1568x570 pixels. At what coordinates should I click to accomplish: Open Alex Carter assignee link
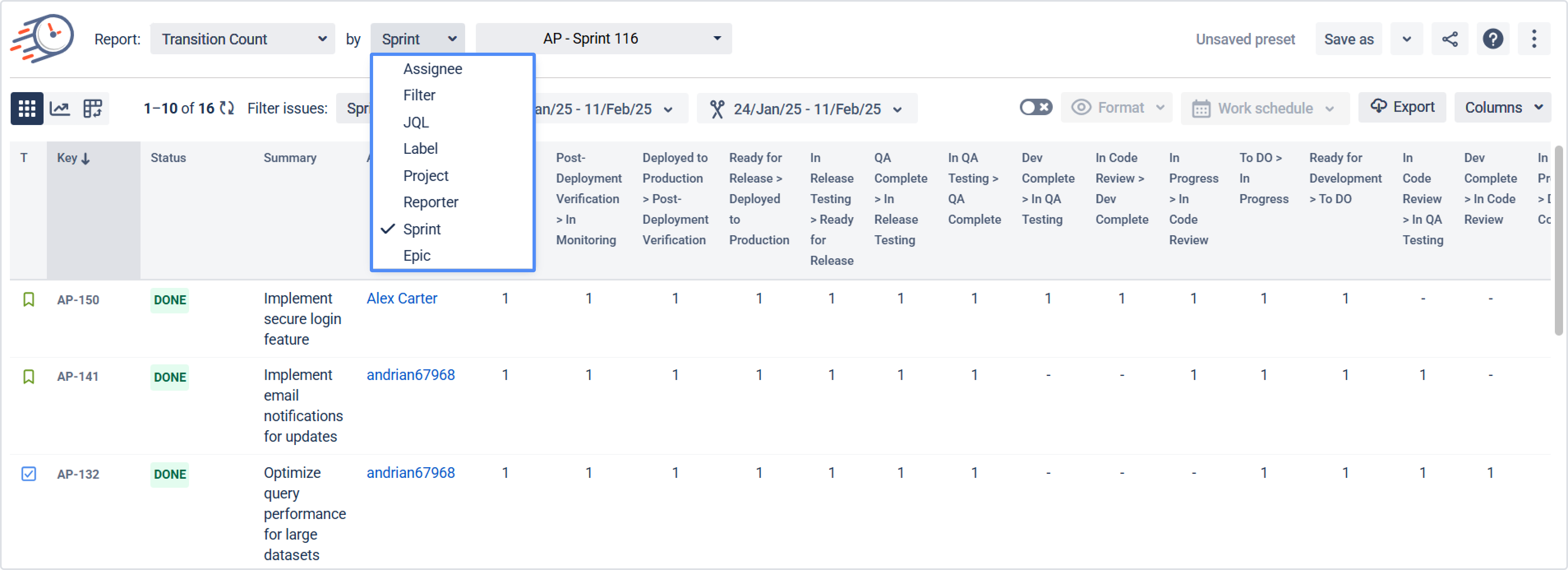[x=402, y=299]
